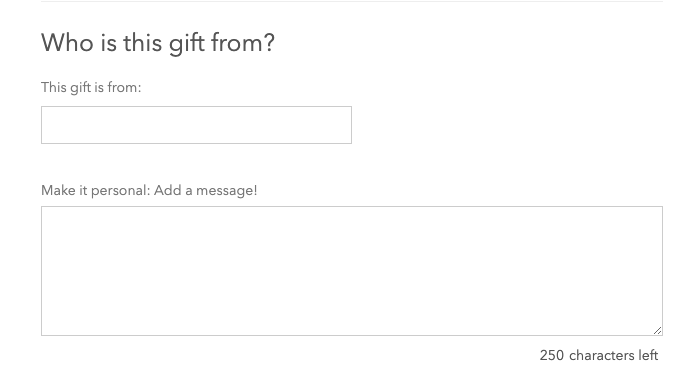This screenshot has height=386, width=681.
Task: Place cursor in the gift sender name field
Action: point(196,125)
